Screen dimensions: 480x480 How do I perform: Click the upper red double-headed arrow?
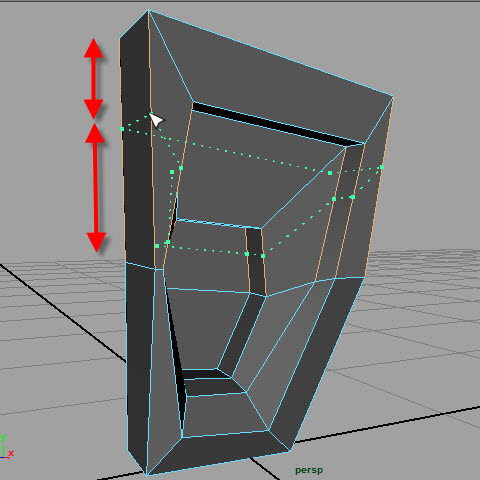click(93, 78)
